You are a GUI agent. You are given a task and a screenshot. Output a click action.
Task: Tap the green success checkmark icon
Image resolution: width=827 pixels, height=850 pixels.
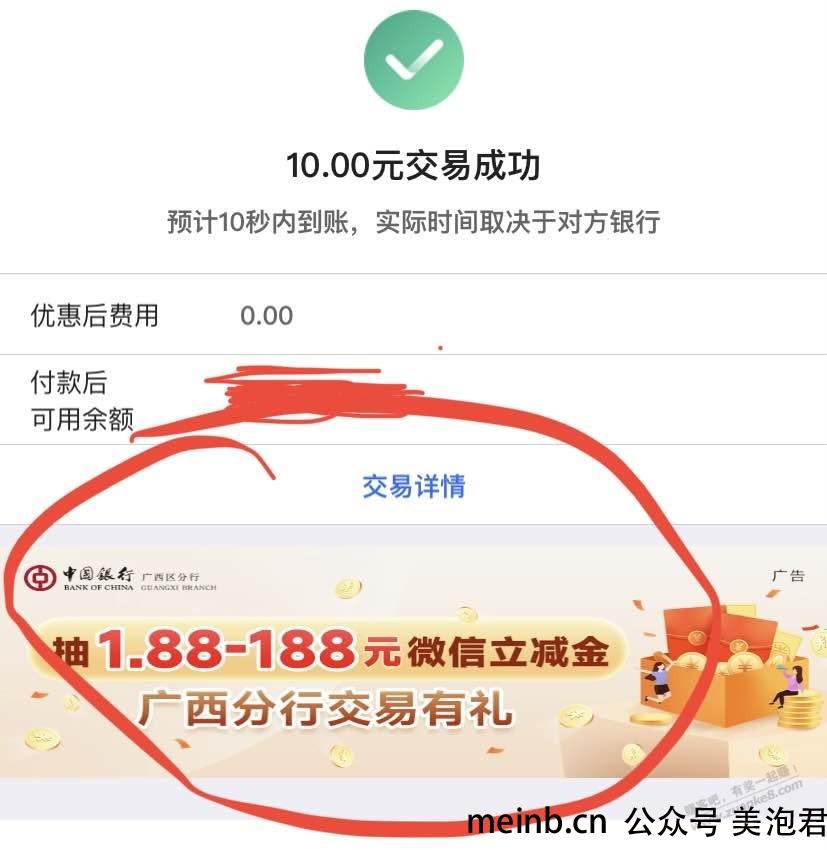pyautogui.click(x=414, y=60)
